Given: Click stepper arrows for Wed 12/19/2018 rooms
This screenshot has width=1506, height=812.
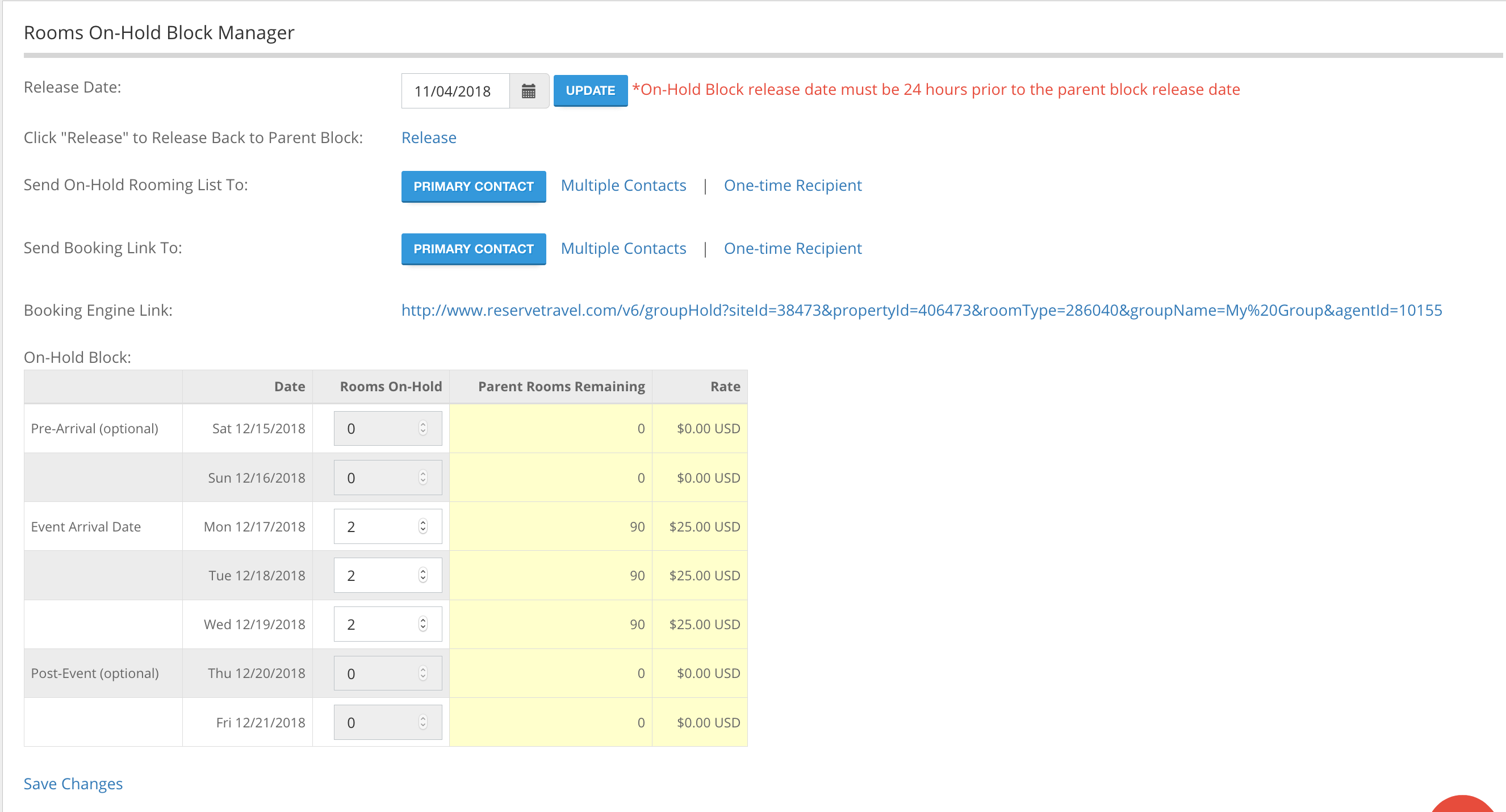Looking at the screenshot, I should click(x=422, y=625).
